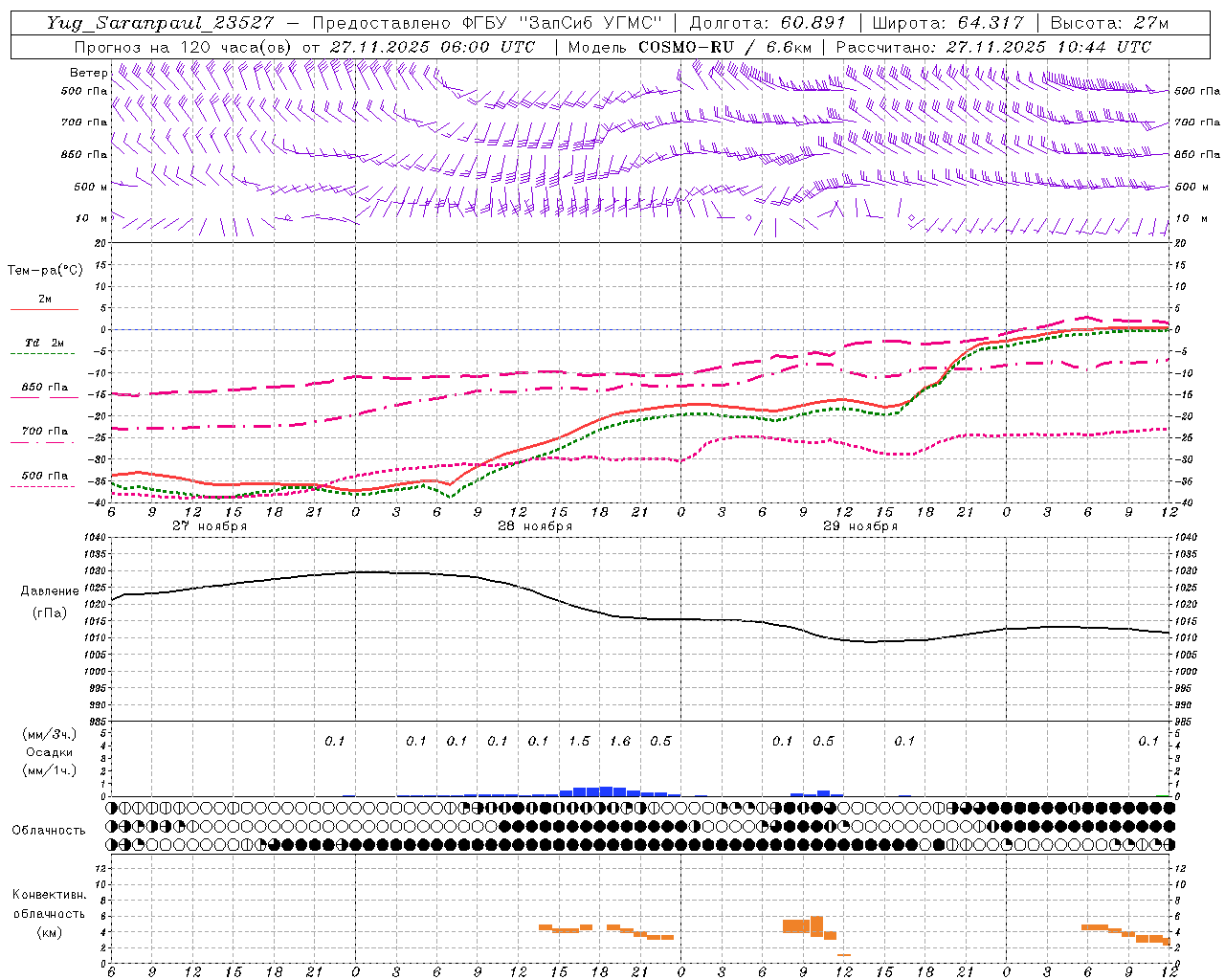The height and width of the screenshot is (980, 1225).
Task: Click the Долгота: 60.891 header value
Action: (768, 23)
